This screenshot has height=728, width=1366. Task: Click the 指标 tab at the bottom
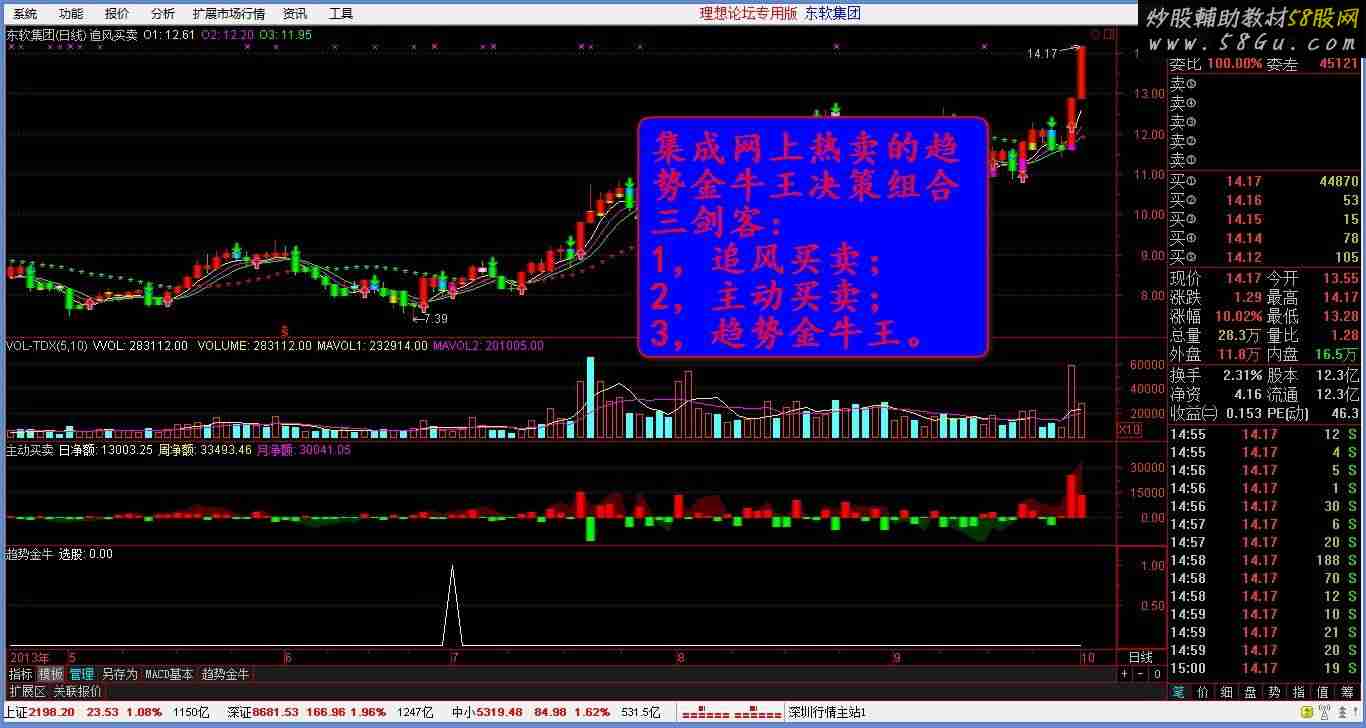[x=20, y=674]
